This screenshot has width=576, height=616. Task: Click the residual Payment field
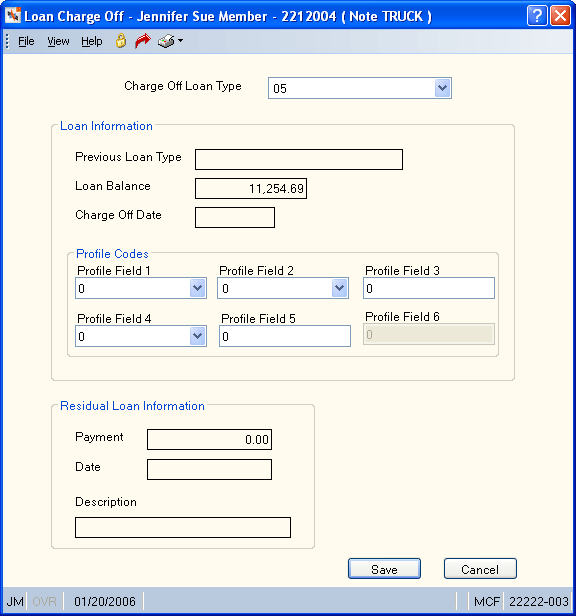pos(209,439)
